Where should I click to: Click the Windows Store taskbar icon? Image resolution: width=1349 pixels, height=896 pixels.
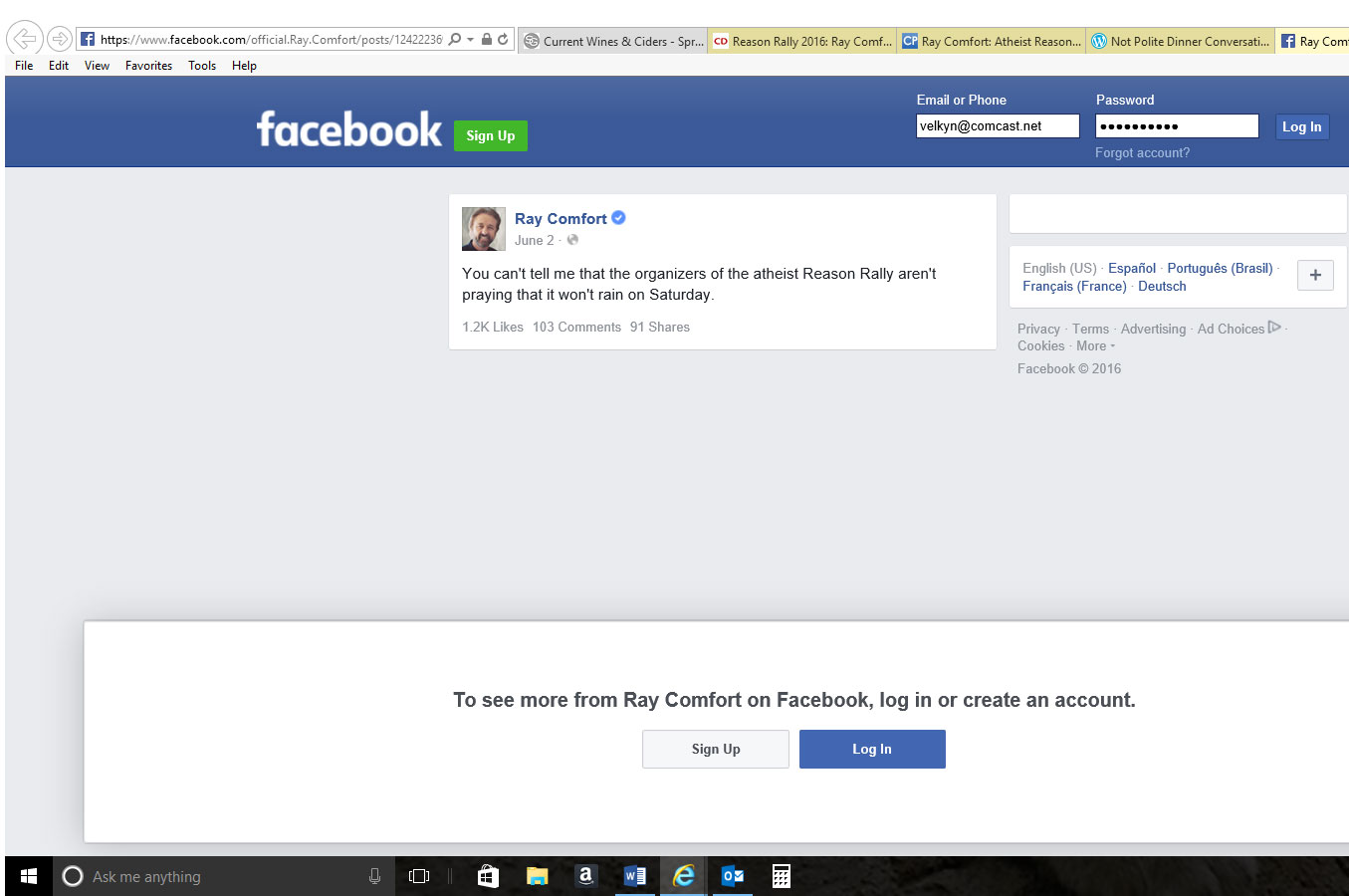[488, 876]
